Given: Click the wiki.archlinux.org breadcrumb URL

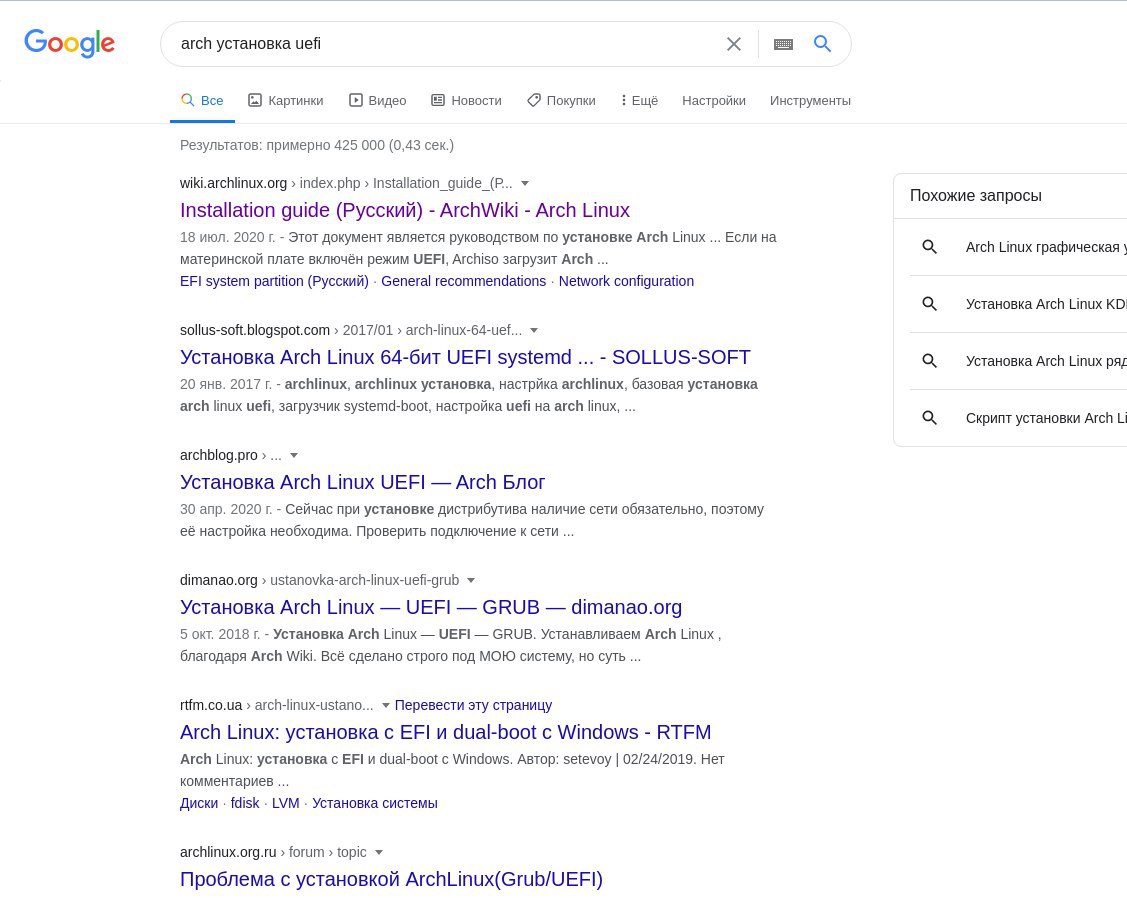Looking at the screenshot, I should (346, 183).
